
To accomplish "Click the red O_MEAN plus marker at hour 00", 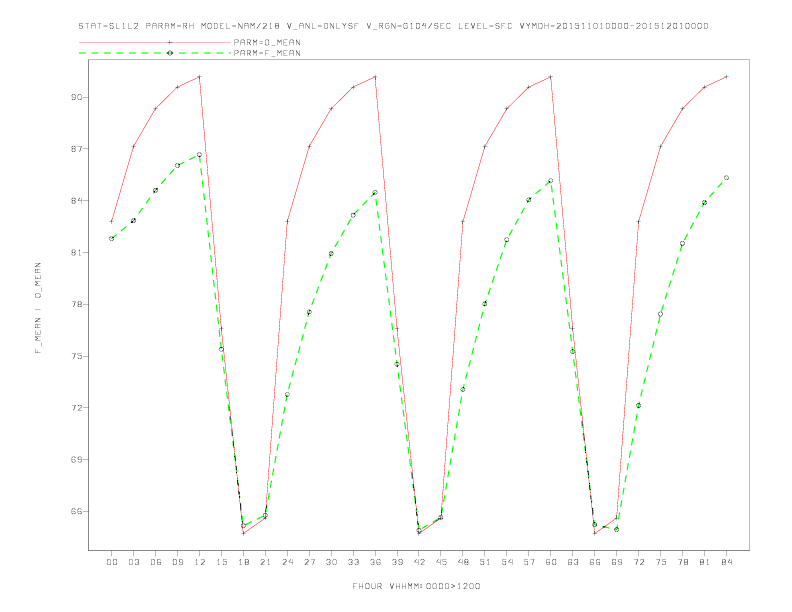I will (x=112, y=221).
